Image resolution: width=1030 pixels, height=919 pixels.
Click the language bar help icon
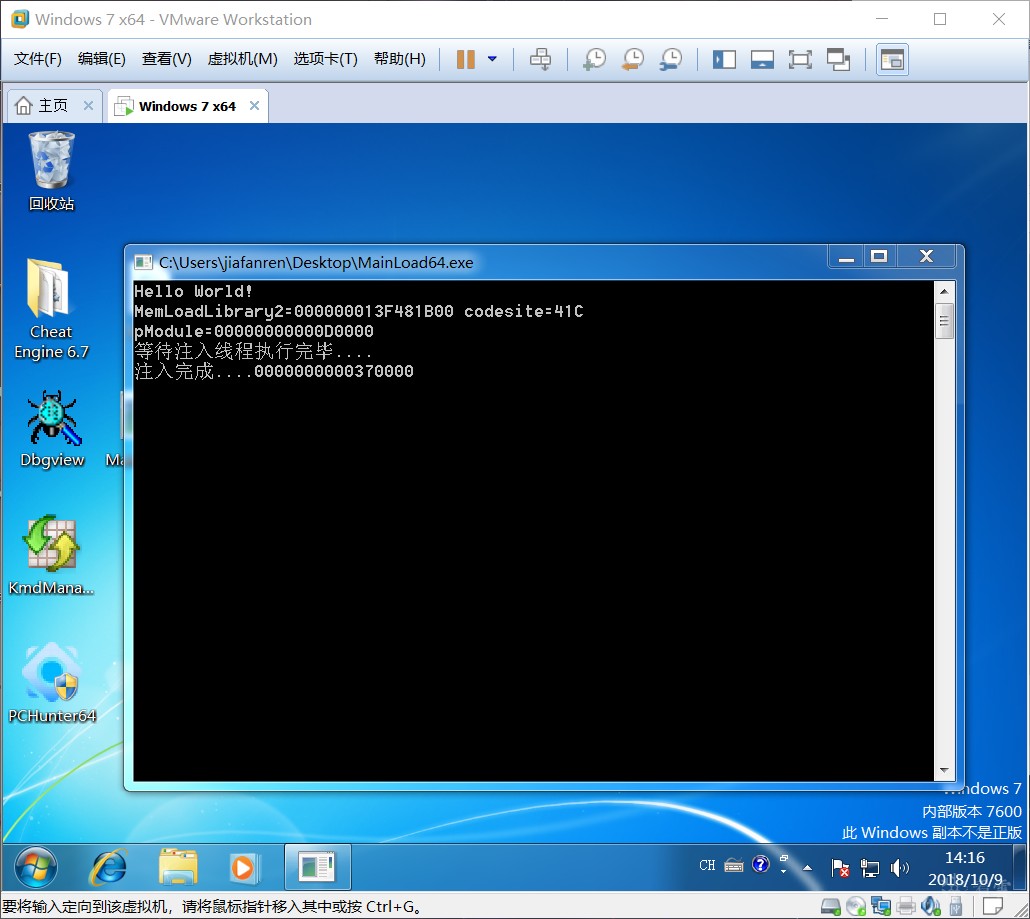761,864
